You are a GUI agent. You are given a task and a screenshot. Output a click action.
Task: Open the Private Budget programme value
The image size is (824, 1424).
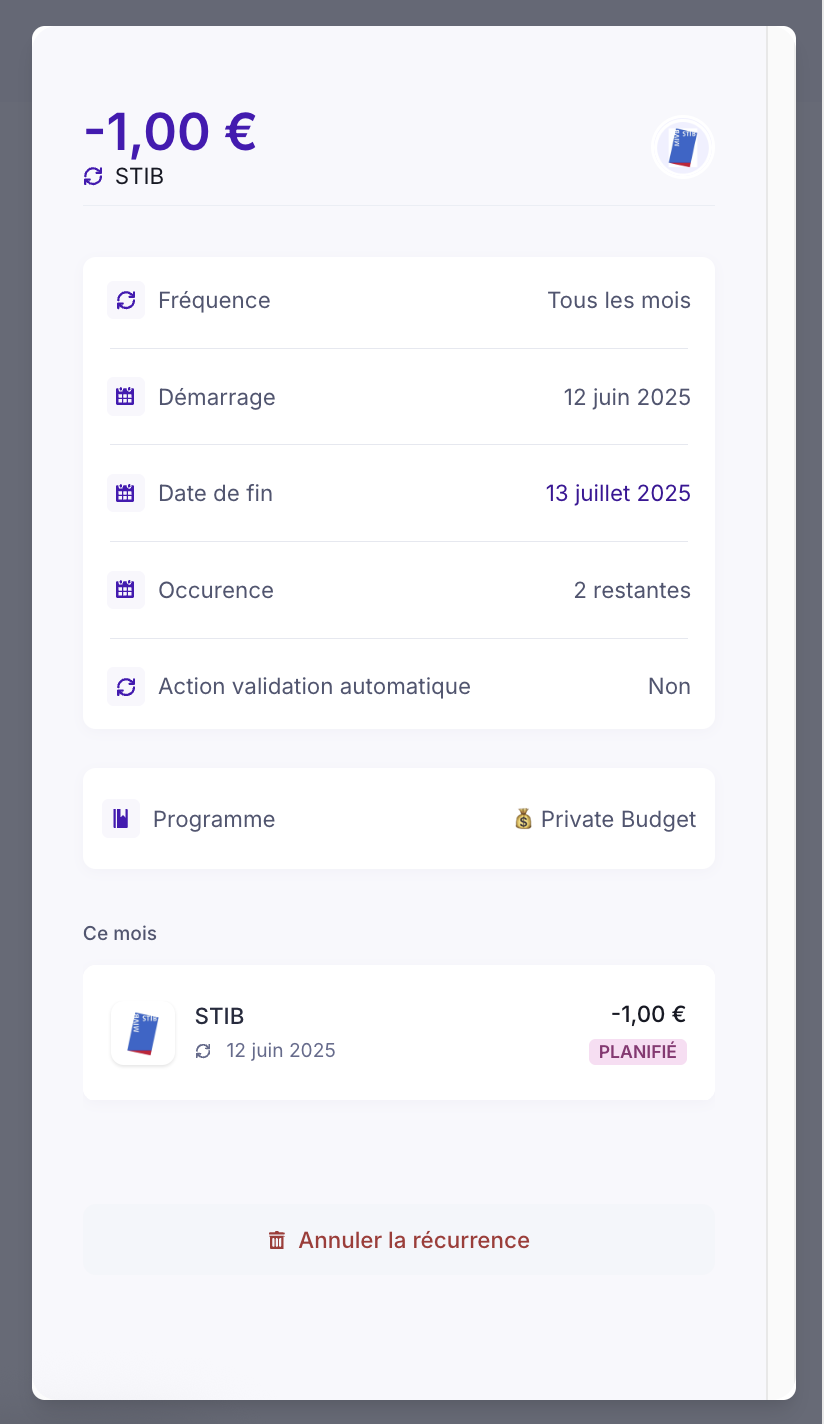click(605, 819)
